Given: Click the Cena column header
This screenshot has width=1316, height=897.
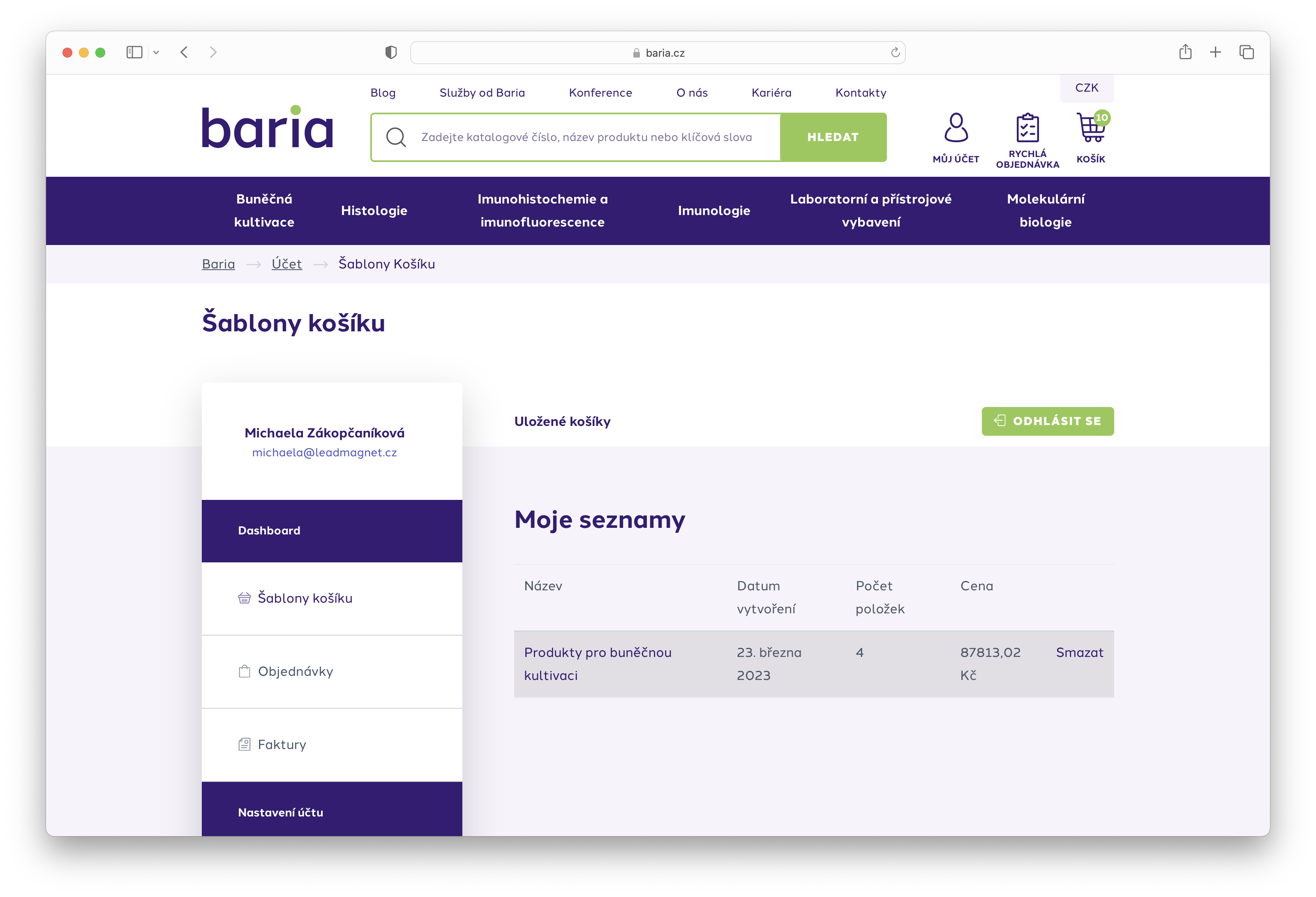Looking at the screenshot, I should [x=976, y=586].
